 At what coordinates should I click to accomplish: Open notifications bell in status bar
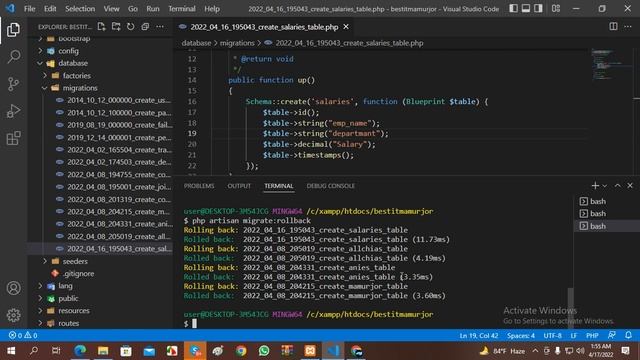tap(629, 335)
